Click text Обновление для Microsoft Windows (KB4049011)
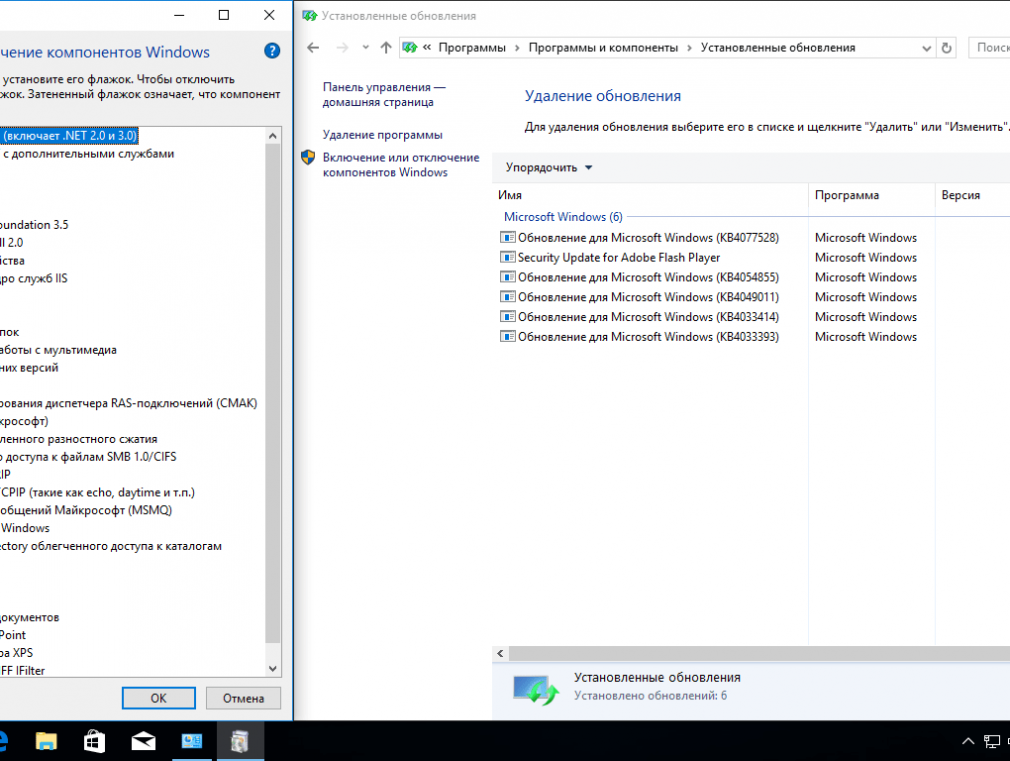1010x761 pixels. [648, 297]
